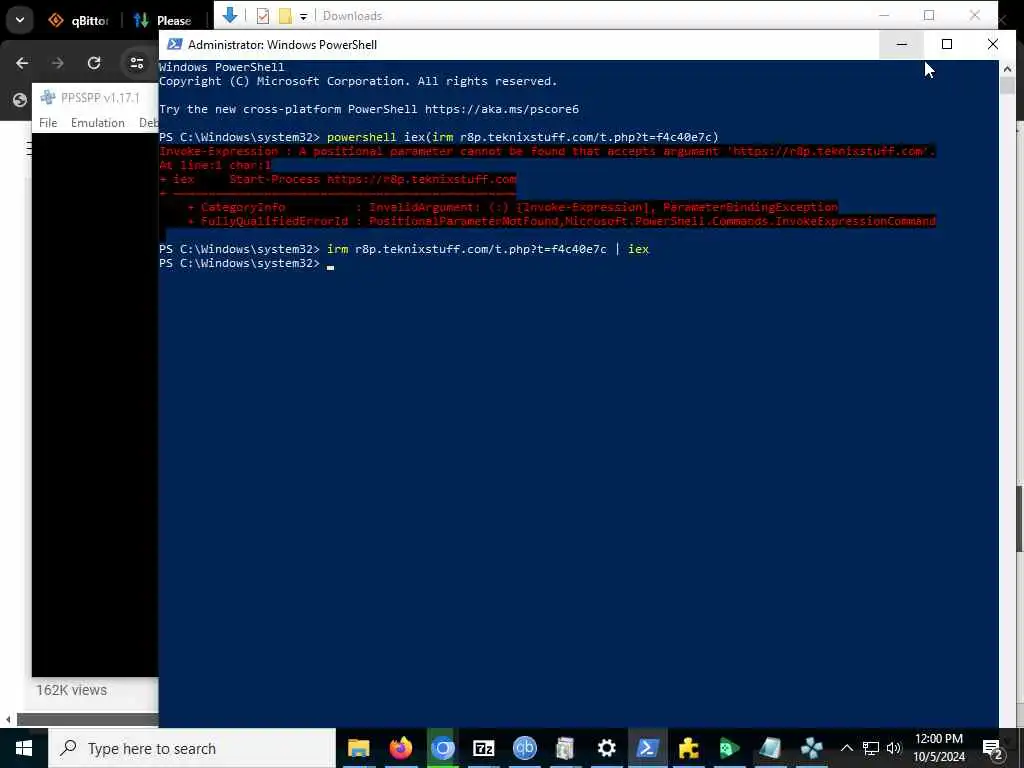Screen dimensions: 1024x768
Task: Click the aka.ms/pscore6 URL text
Action: click(502, 109)
